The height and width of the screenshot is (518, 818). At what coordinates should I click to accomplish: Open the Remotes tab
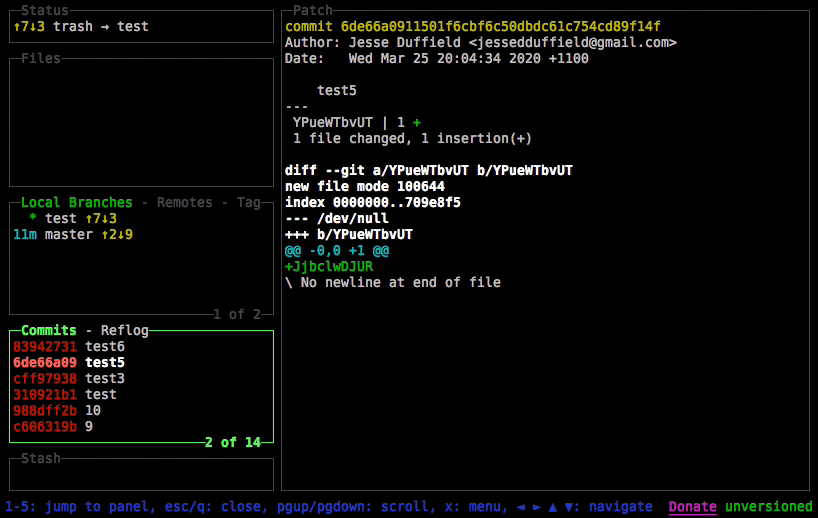pyautogui.click(x=184, y=202)
